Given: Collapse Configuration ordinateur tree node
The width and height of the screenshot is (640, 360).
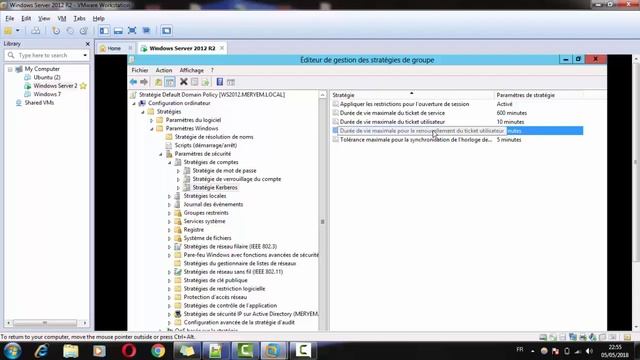Looking at the screenshot, I should [x=134, y=103].
